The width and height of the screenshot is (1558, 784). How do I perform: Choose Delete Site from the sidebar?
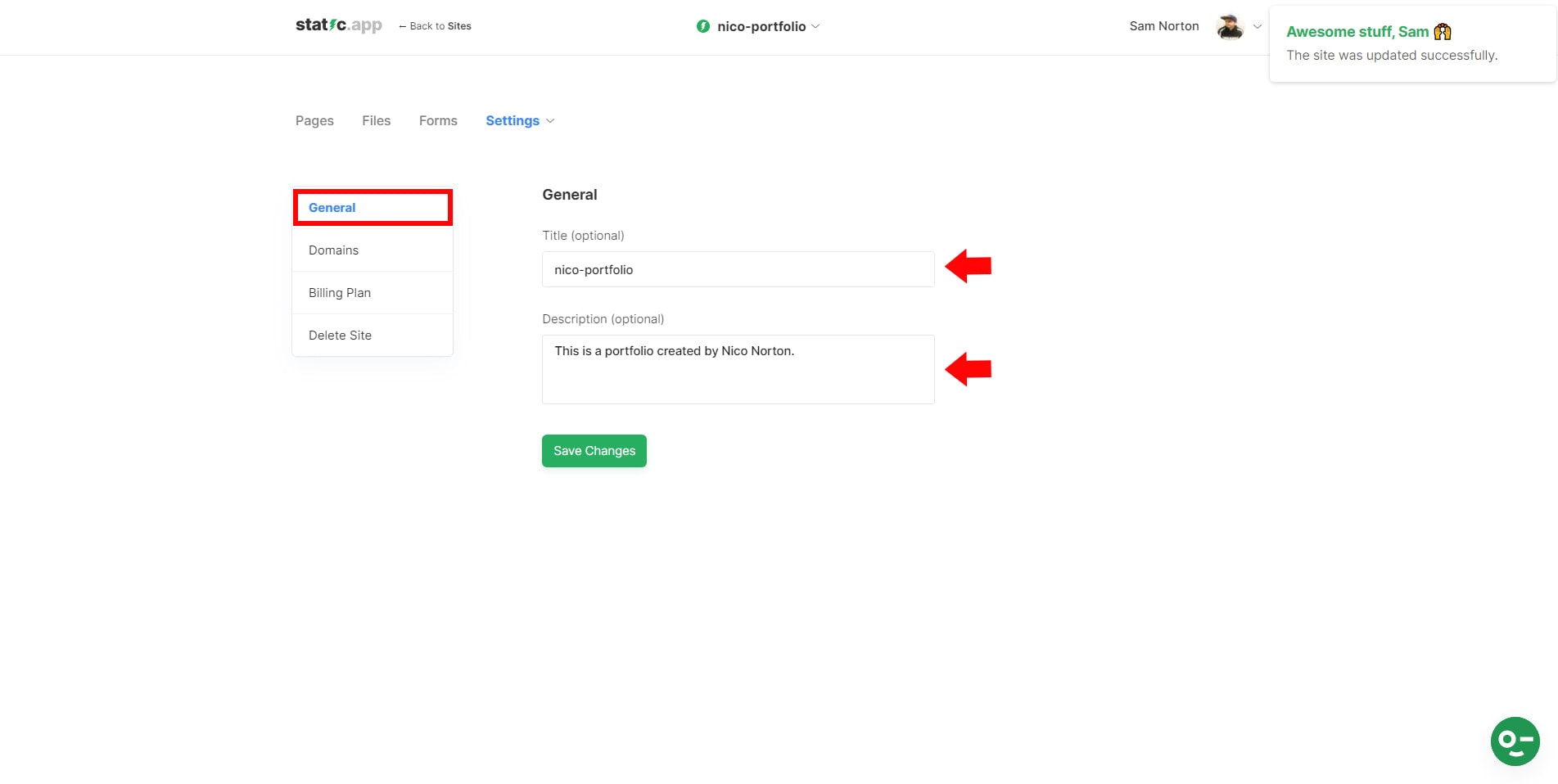pyautogui.click(x=339, y=335)
